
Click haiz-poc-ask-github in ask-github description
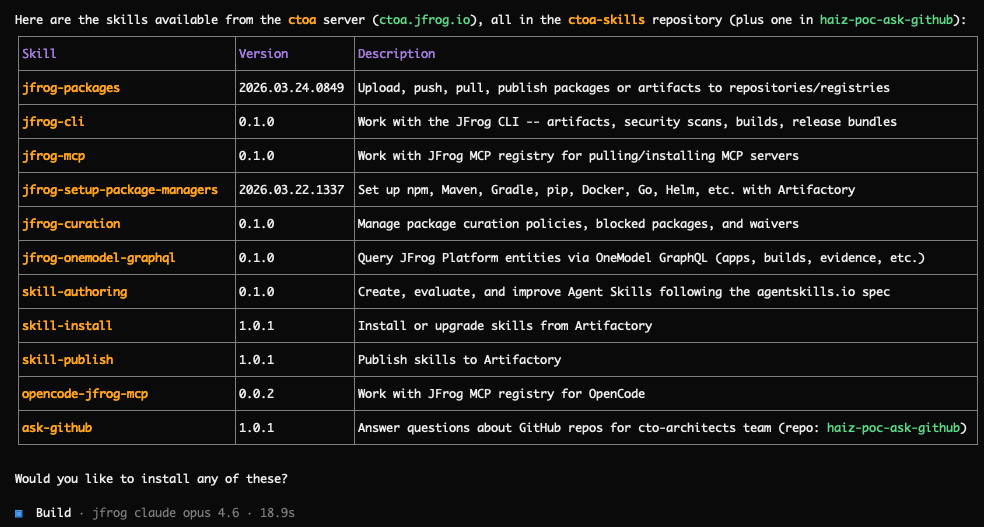tap(894, 428)
